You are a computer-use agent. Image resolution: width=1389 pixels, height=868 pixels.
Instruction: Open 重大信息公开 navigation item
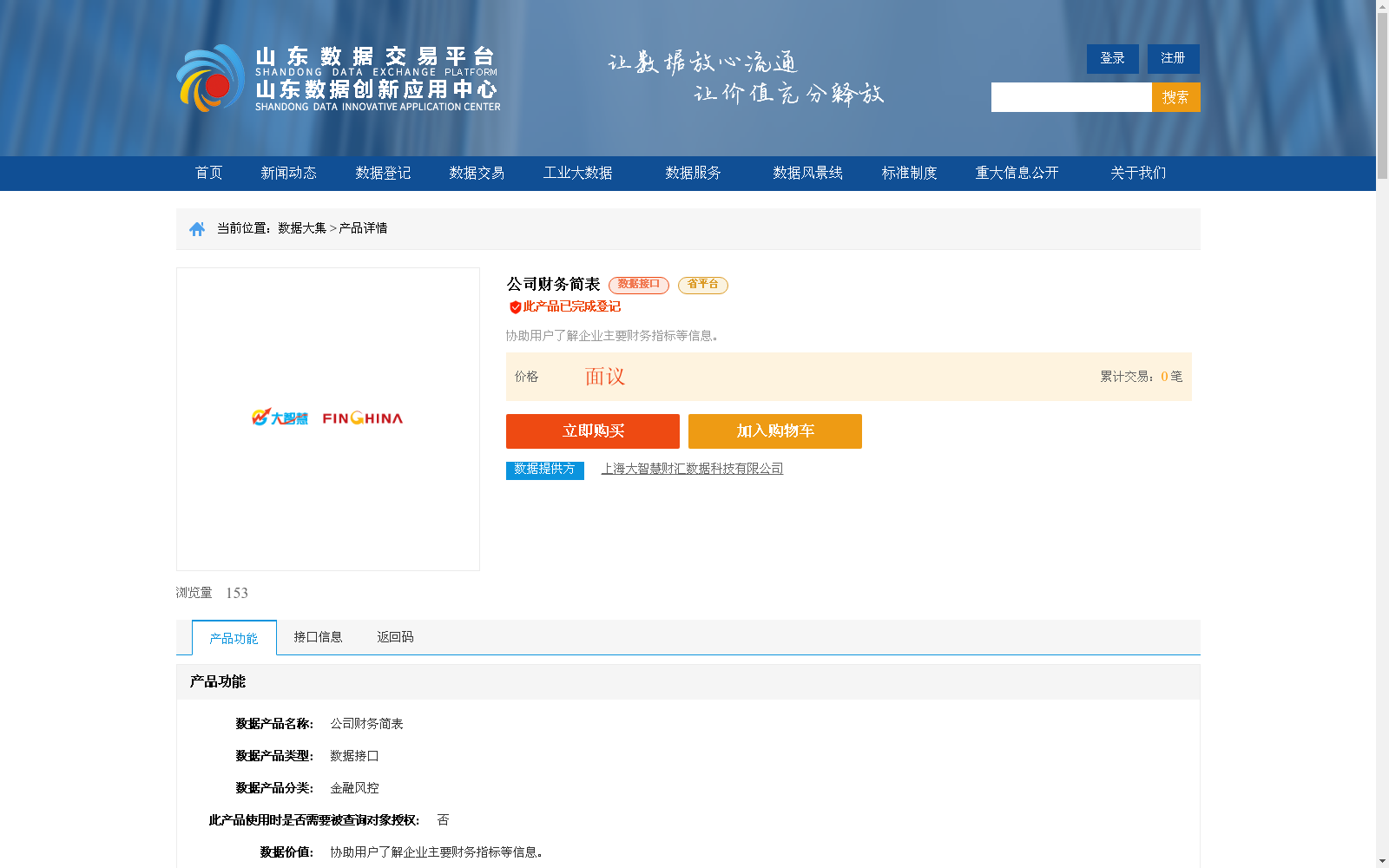1017,173
